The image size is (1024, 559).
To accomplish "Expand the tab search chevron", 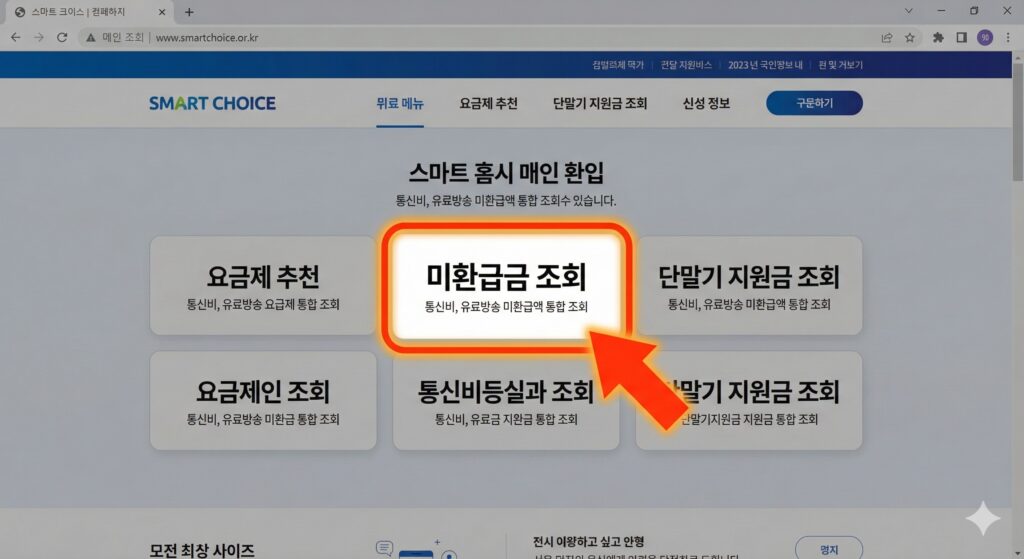I will (x=908, y=11).
